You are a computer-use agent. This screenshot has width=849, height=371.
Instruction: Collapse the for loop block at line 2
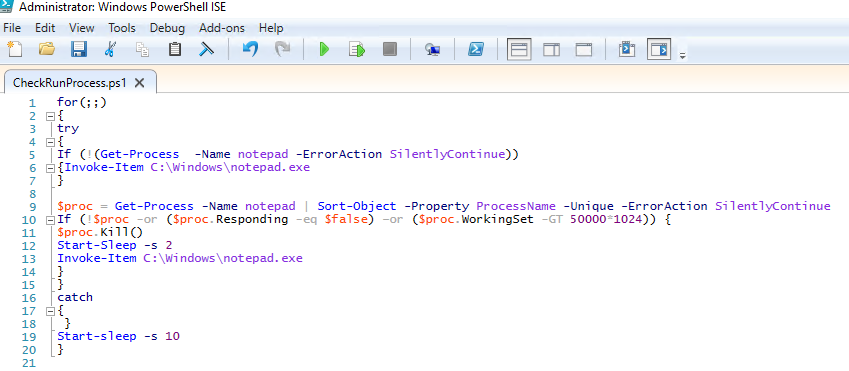pyautogui.click(x=50, y=116)
